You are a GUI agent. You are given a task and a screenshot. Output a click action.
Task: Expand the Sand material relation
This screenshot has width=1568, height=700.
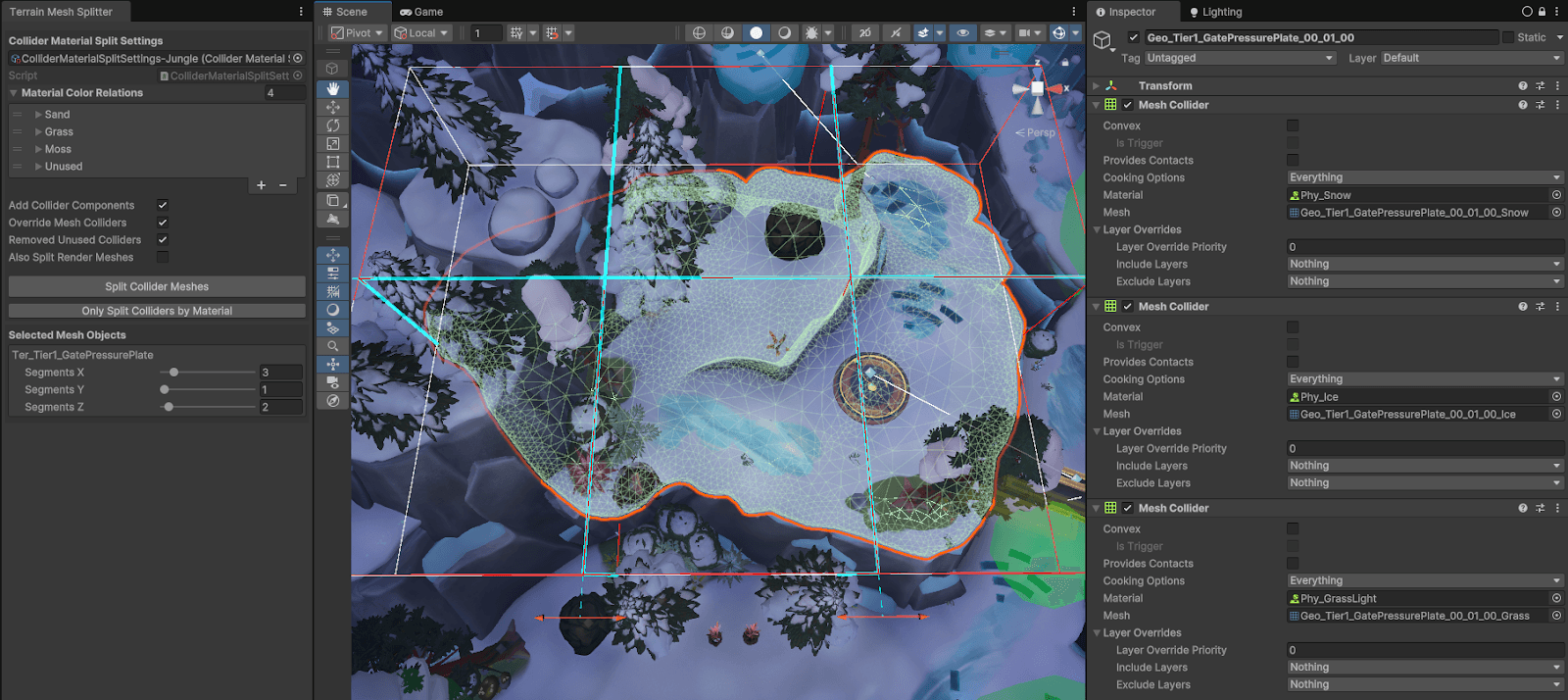point(38,115)
